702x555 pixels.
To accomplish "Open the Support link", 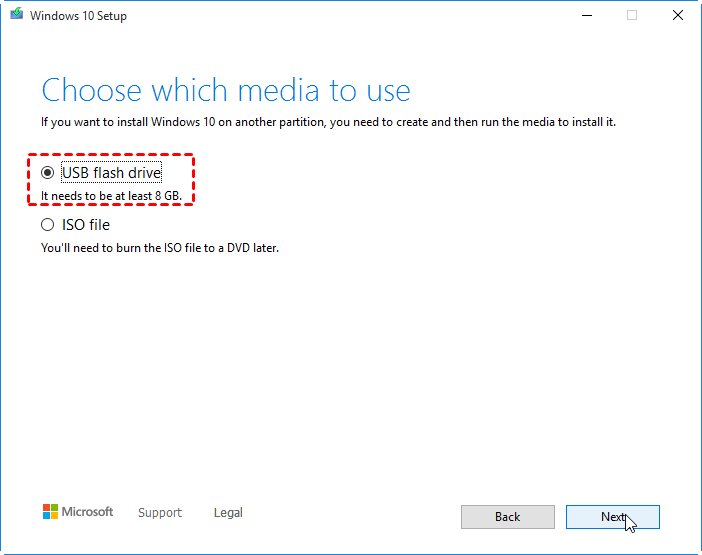I will click(x=160, y=513).
